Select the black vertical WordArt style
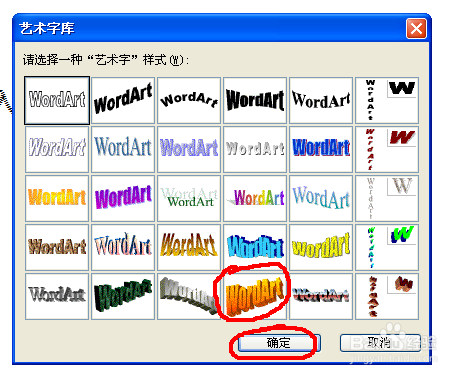This screenshot has width=467, height=376. click(x=387, y=100)
